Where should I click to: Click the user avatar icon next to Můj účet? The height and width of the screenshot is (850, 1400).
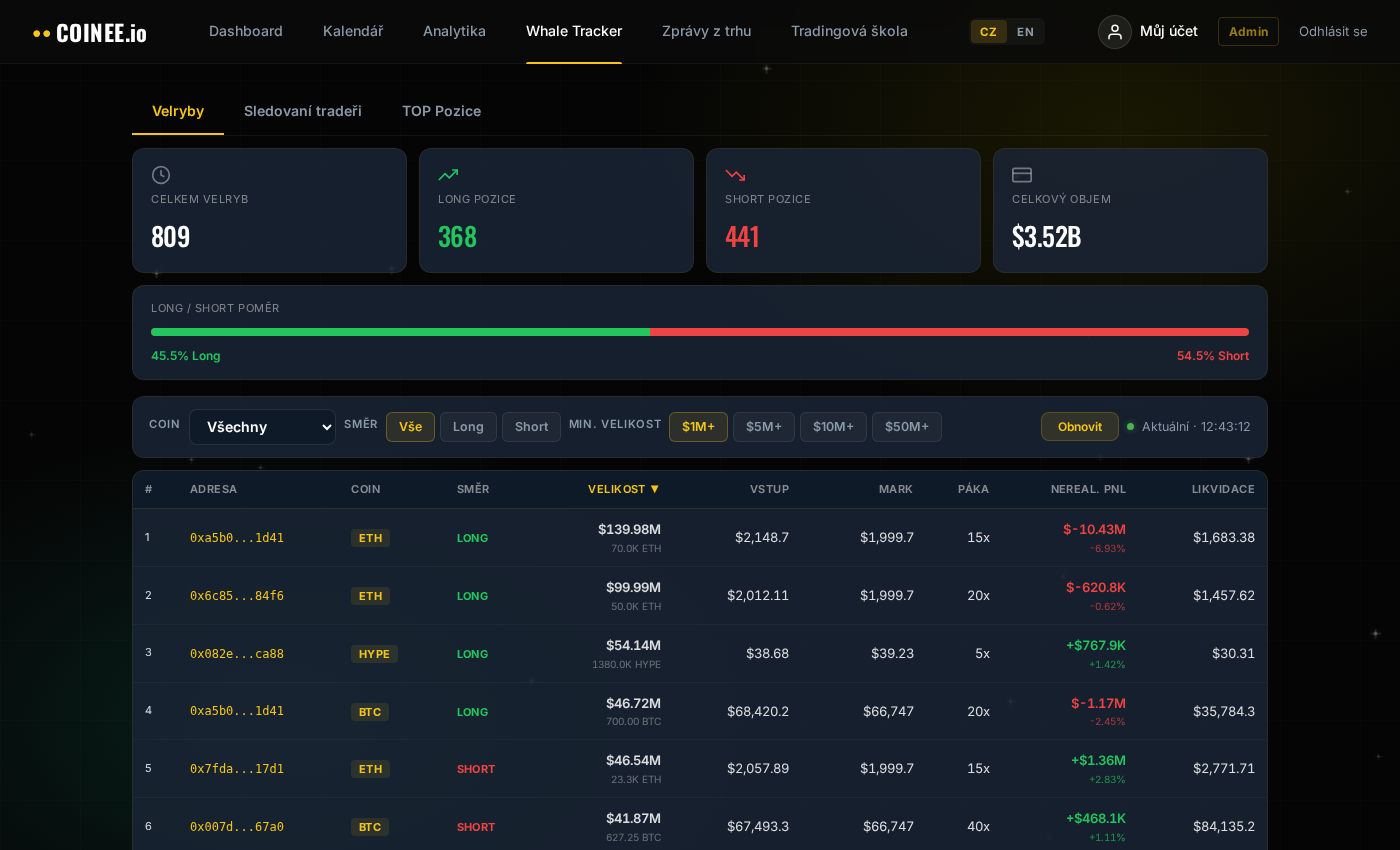pos(1115,31)
